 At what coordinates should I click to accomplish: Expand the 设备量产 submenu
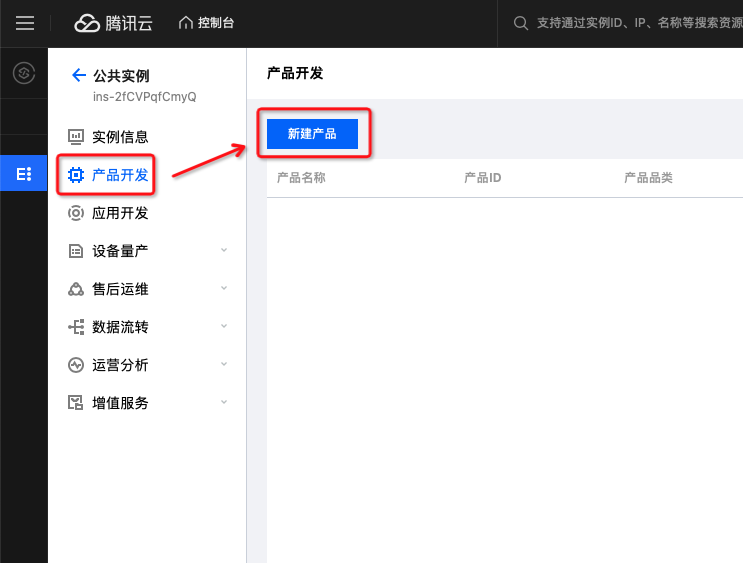[224, 250]
